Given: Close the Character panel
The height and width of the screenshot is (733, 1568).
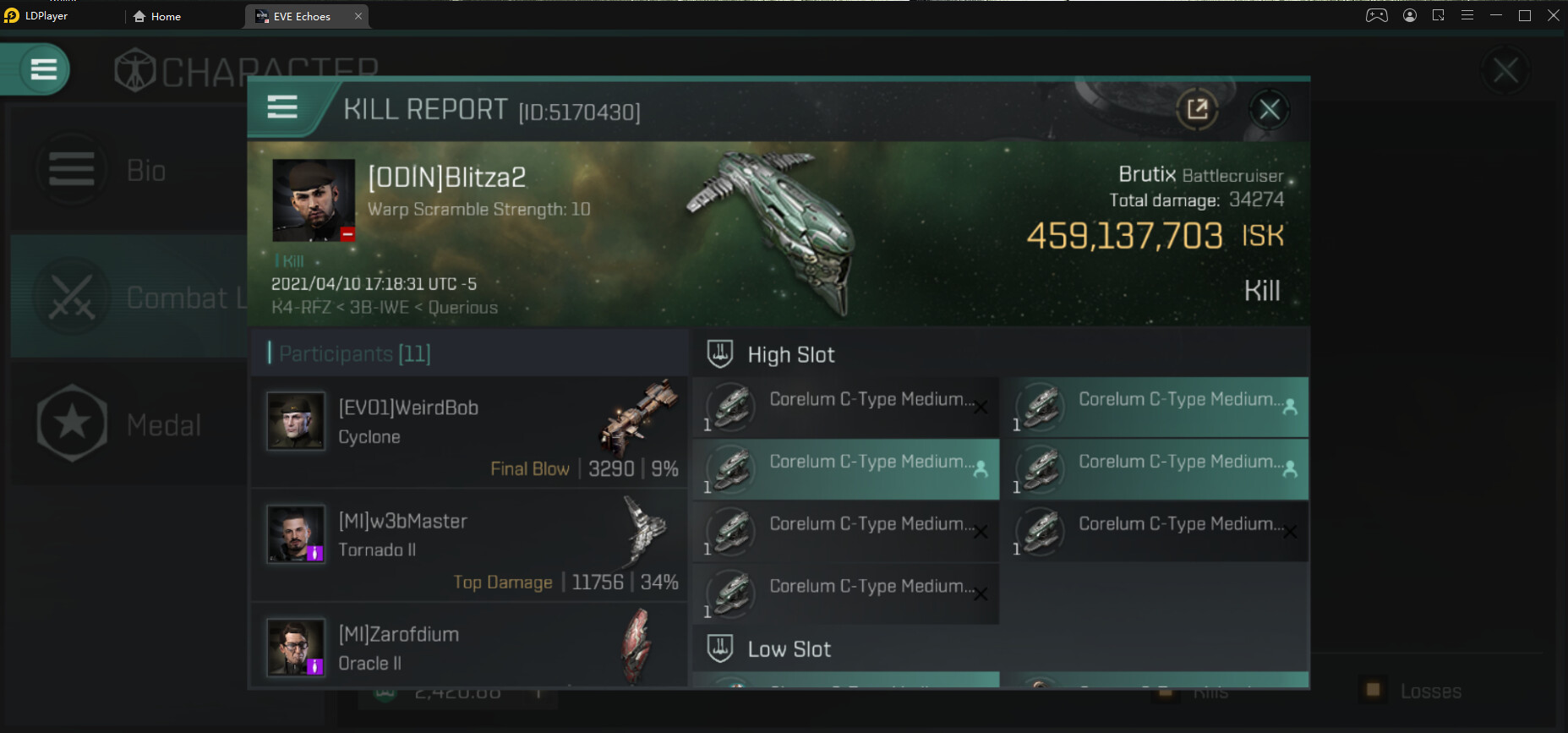Looking at the screenshot, I should coord(1505,70).
